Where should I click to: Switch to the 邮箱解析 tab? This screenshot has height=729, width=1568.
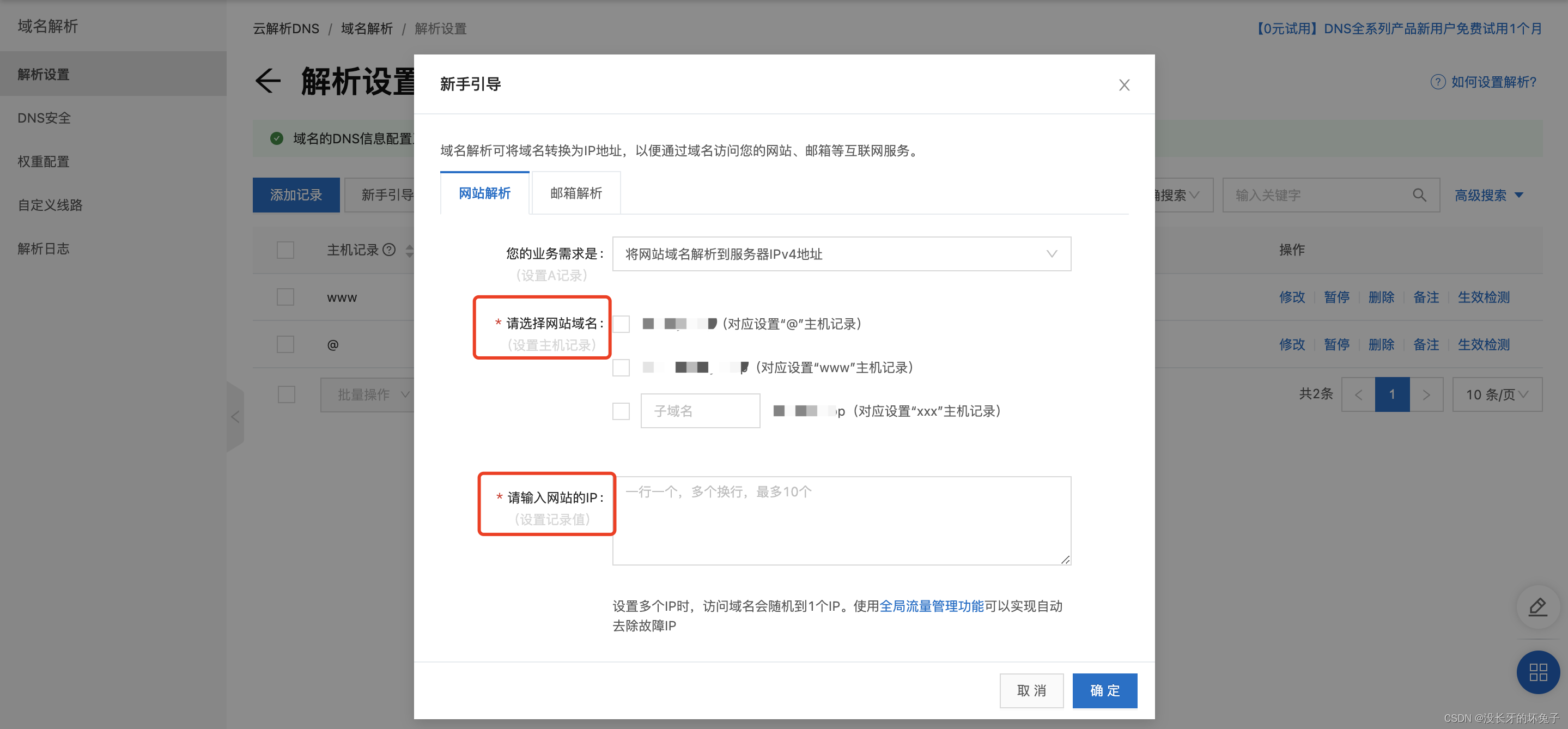576,193
